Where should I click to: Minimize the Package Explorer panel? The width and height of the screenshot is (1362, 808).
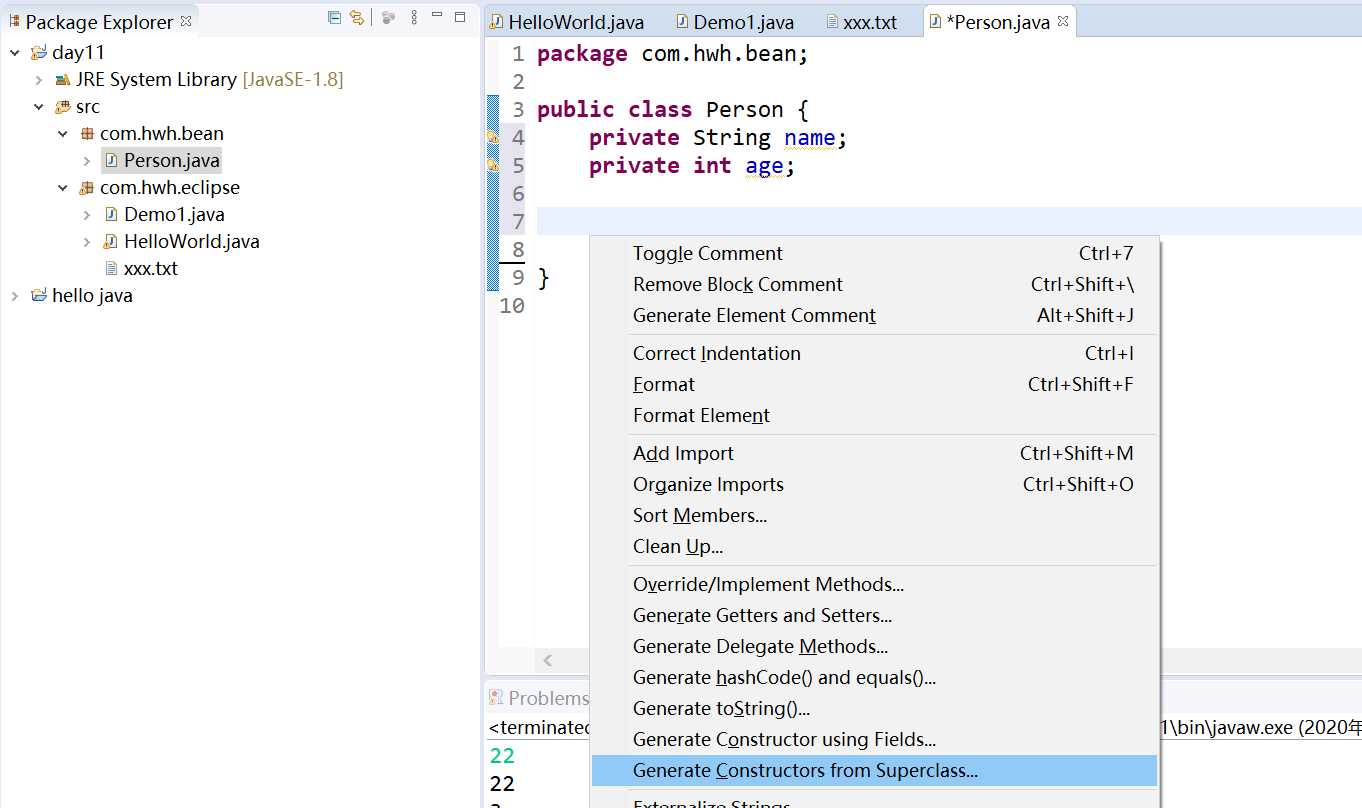(437, 17)
